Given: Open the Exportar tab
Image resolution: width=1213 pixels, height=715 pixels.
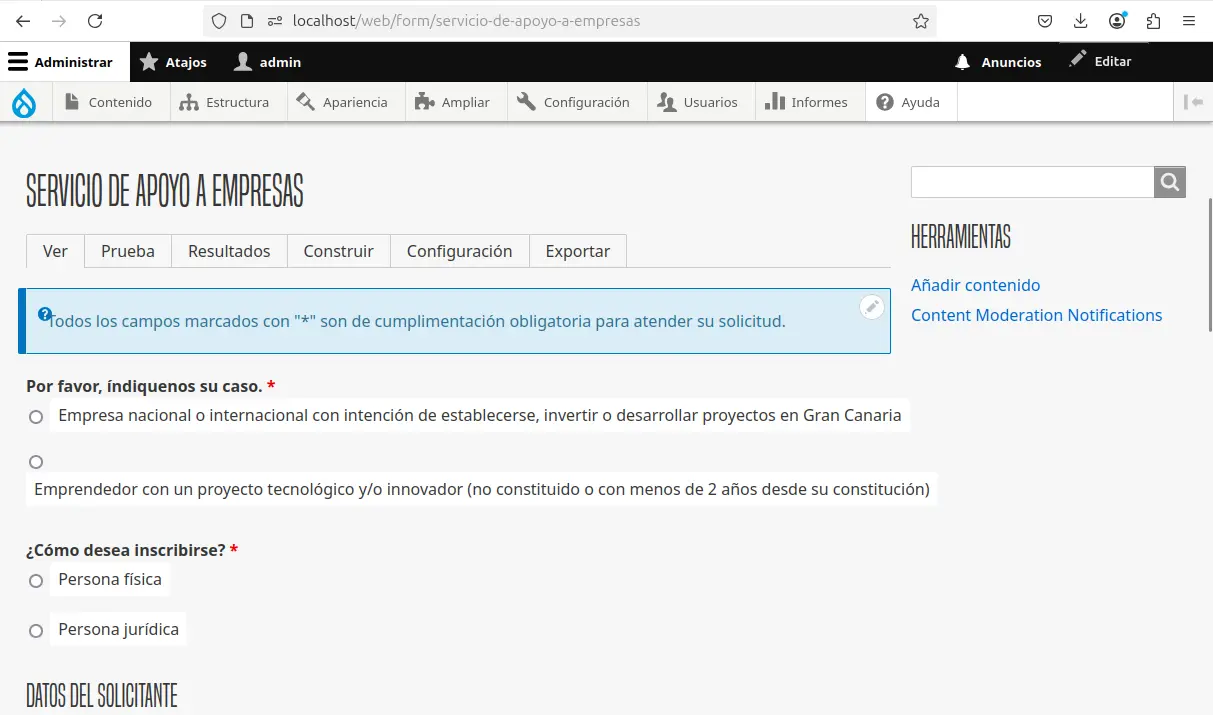Looking at the screenshot, I should click(577, 251).
